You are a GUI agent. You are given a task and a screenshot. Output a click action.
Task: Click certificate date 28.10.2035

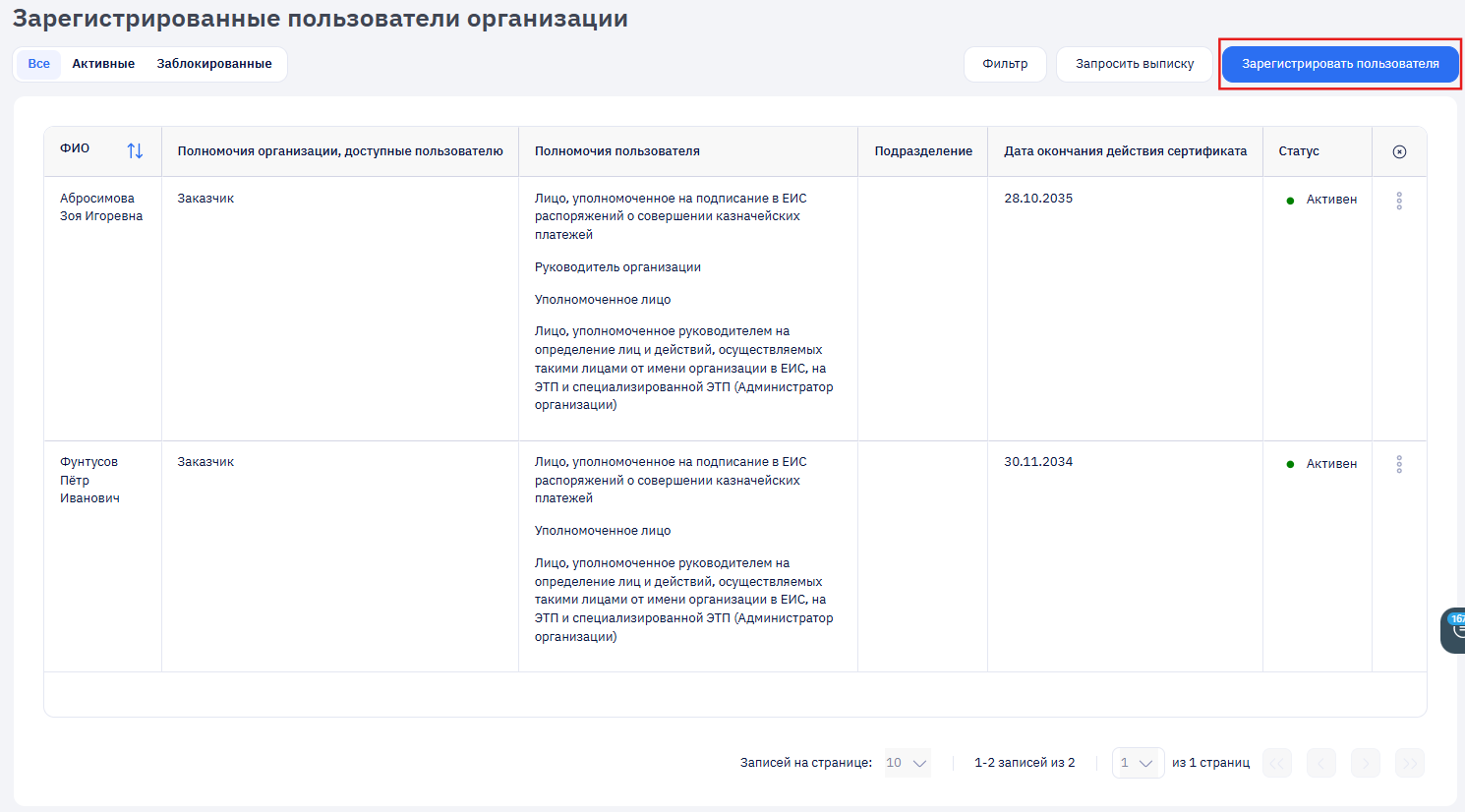click(x=1038, y=199)
